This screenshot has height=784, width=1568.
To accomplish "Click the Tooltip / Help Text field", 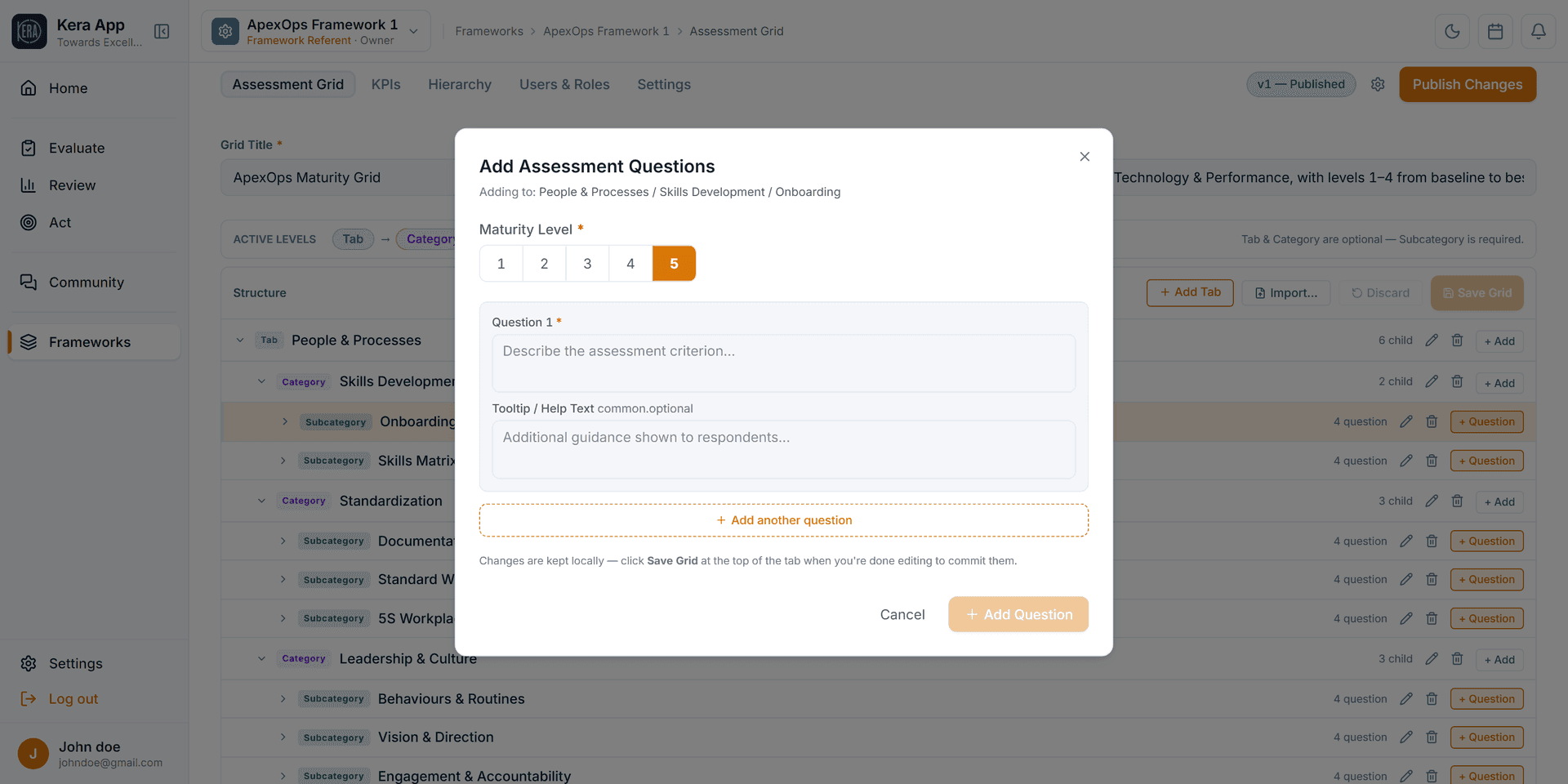I will pyautogui.click(x=784, y=450).
